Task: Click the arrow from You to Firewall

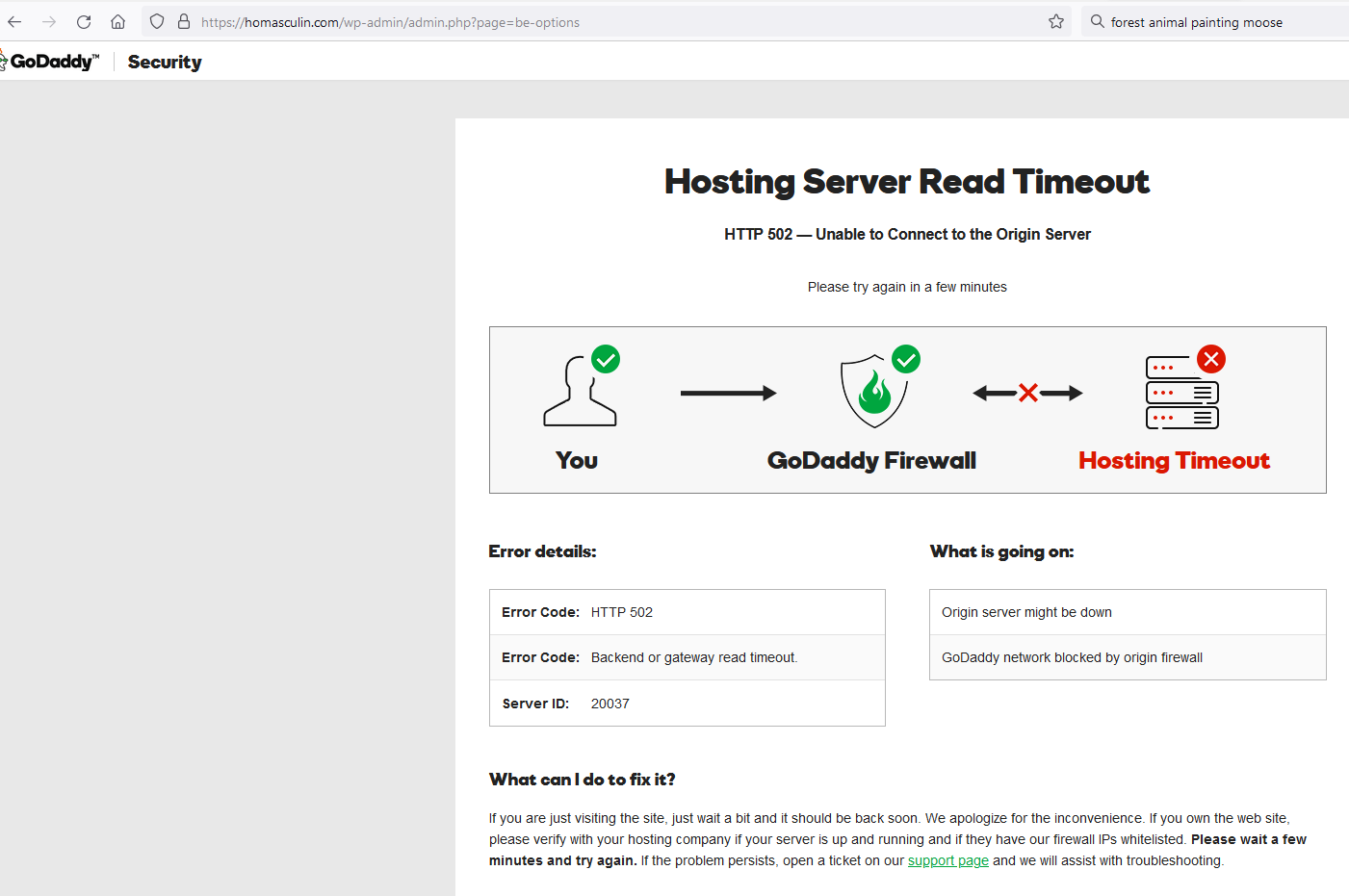Action: coord(728,393)
